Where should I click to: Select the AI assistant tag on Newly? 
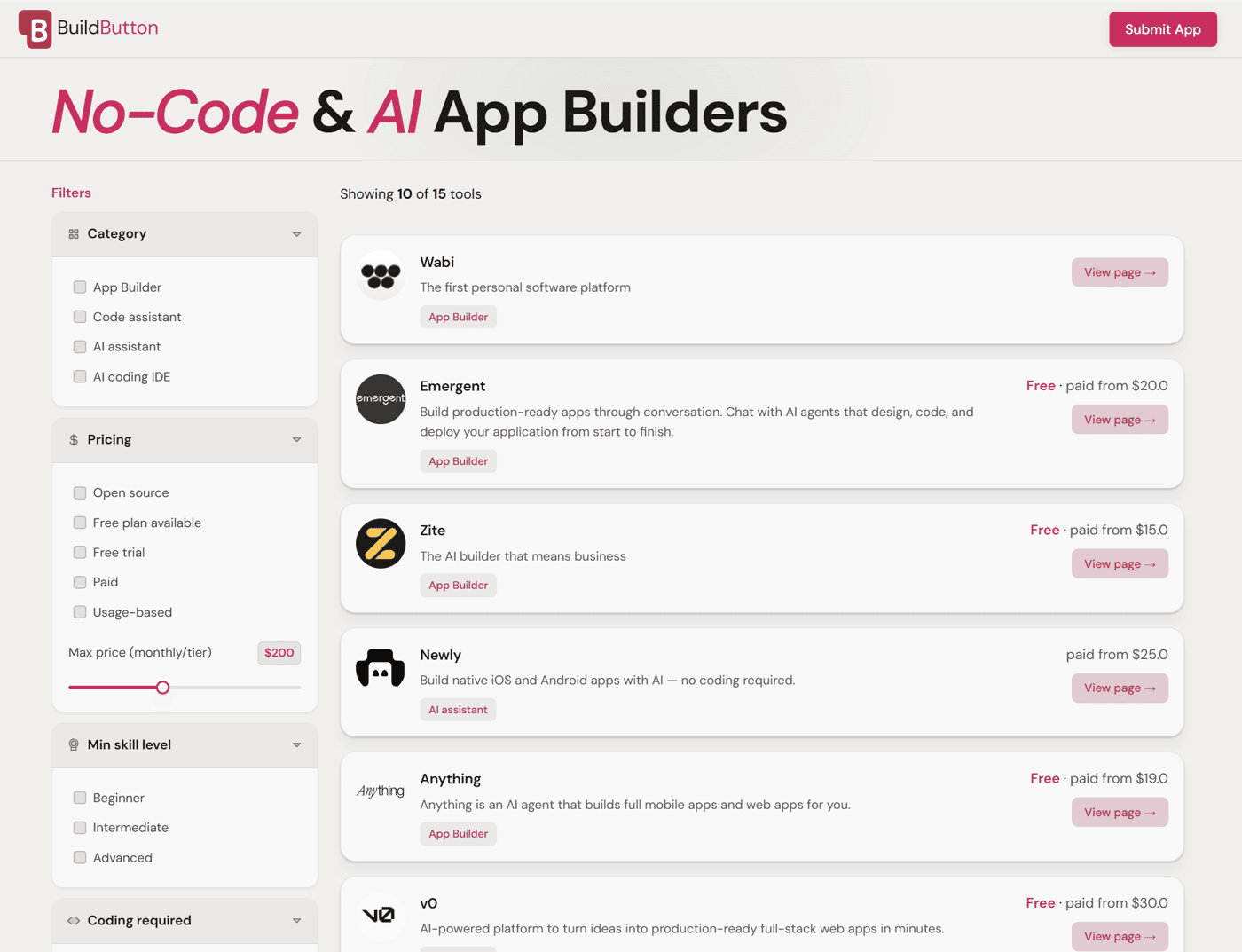pos(458,710)
